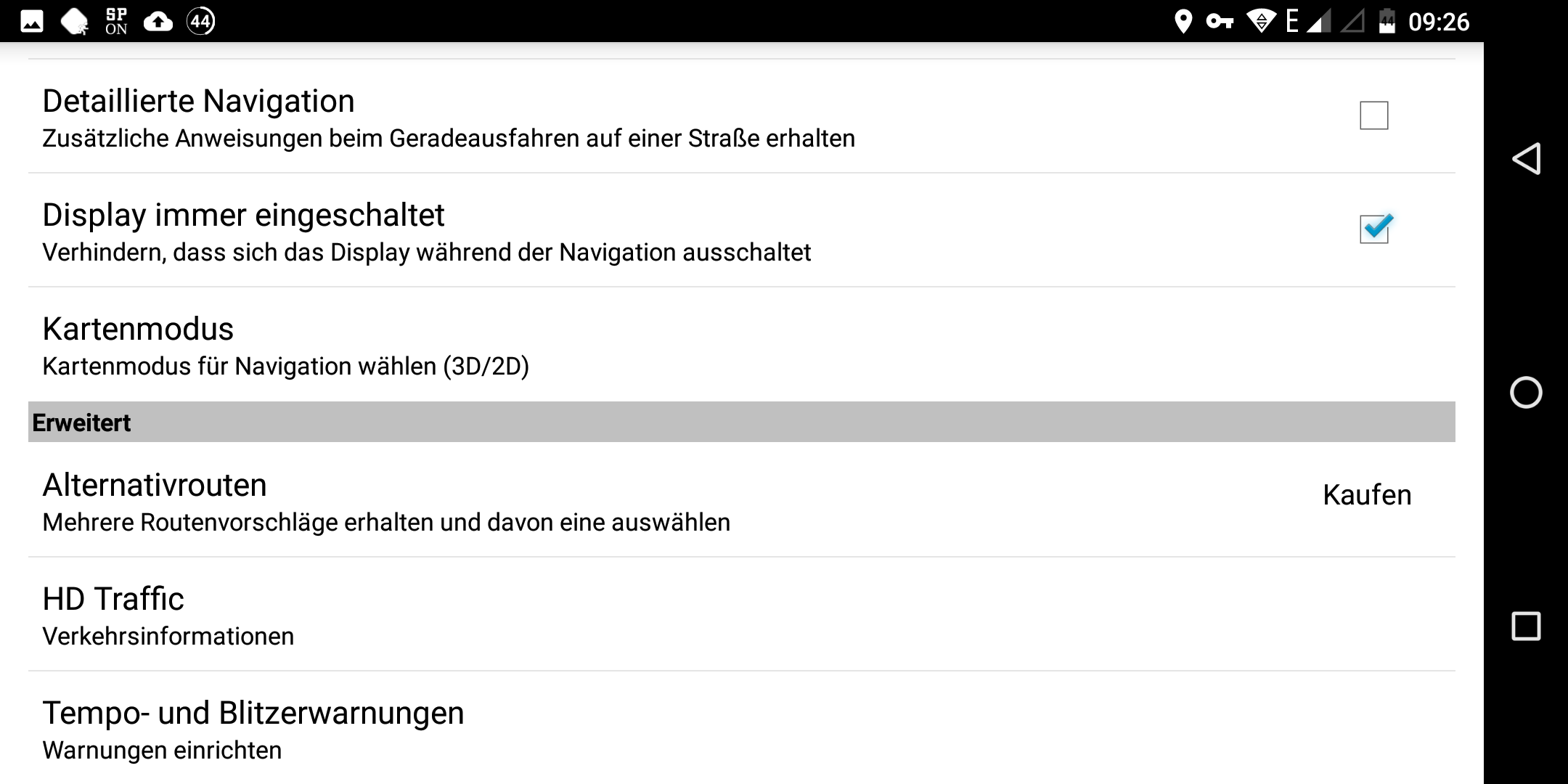Select the Alternativrouten settings entry

point(386,502)
